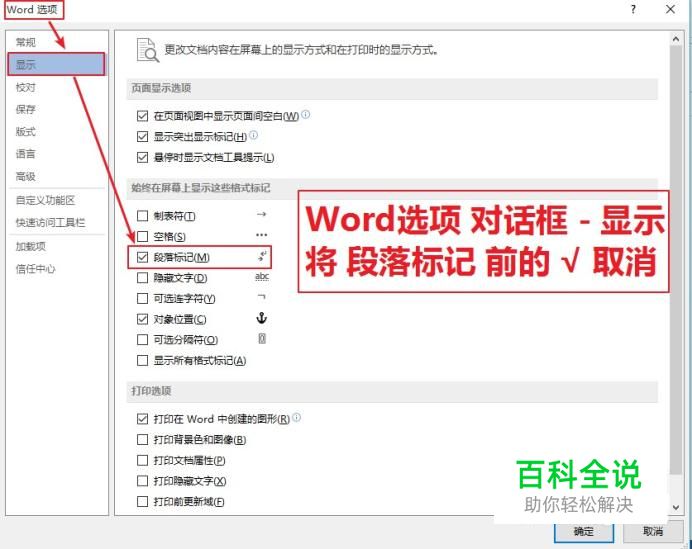Enable 打印隐藏文字 checkbox
The height and width of the screenshot is (549, 692).
tap(142, 481)
